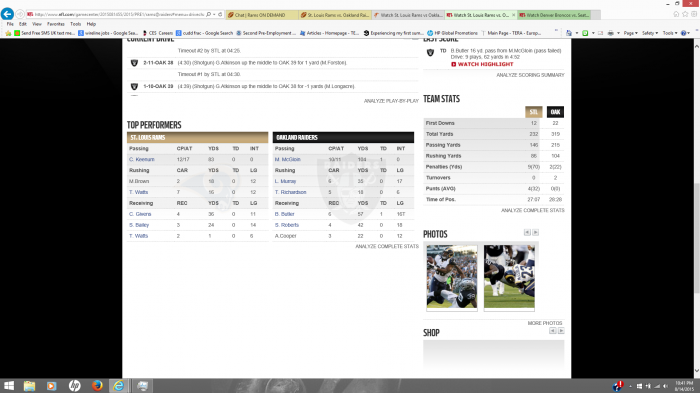Open the browser Tools gear icon
700x393 pixels.
(694, 14)
